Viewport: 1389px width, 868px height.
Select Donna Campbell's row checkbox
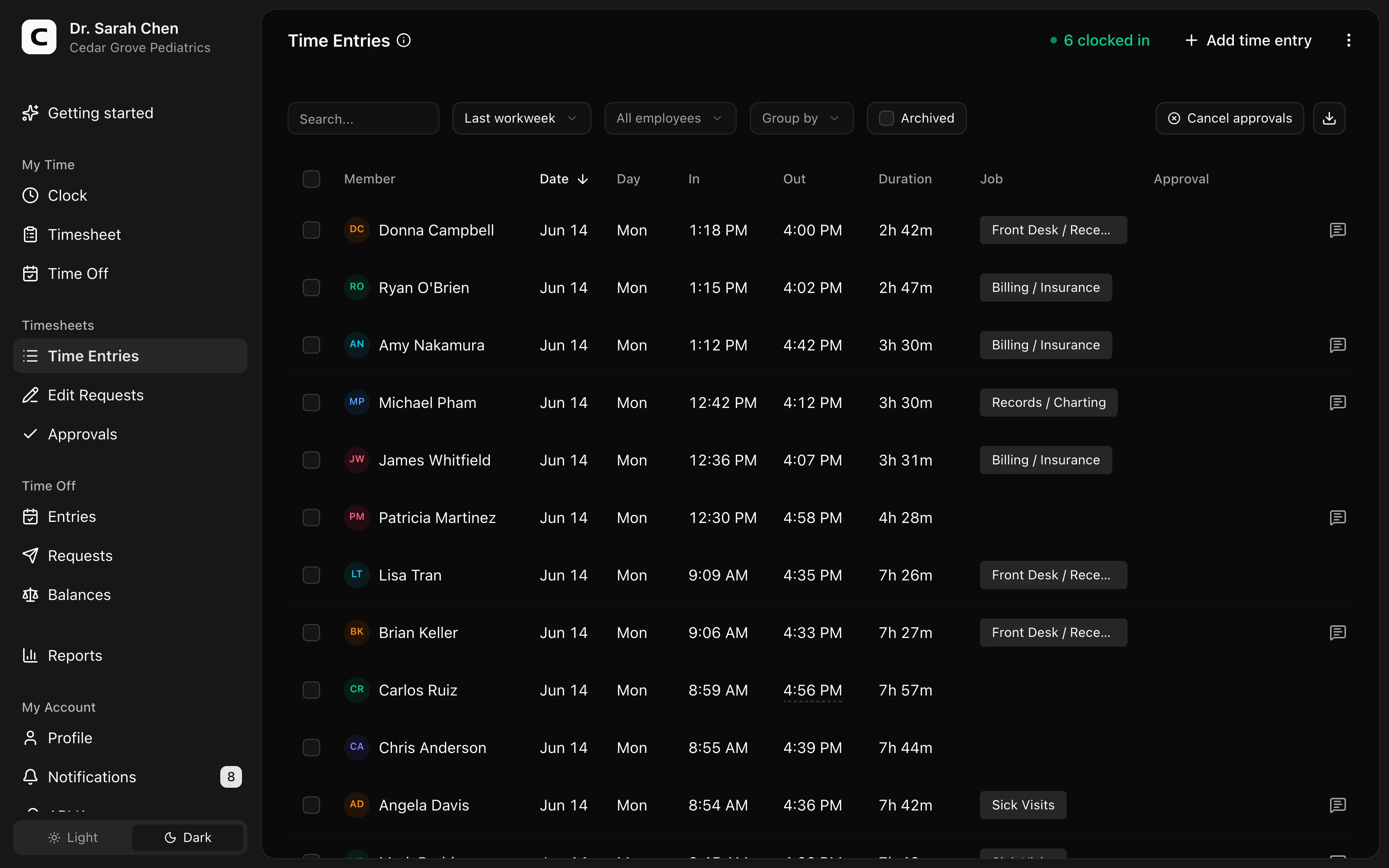[x=311, y=230]
